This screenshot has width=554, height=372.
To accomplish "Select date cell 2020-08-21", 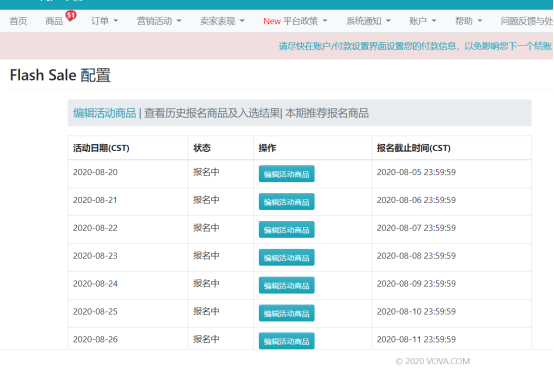I will [95, 200].
